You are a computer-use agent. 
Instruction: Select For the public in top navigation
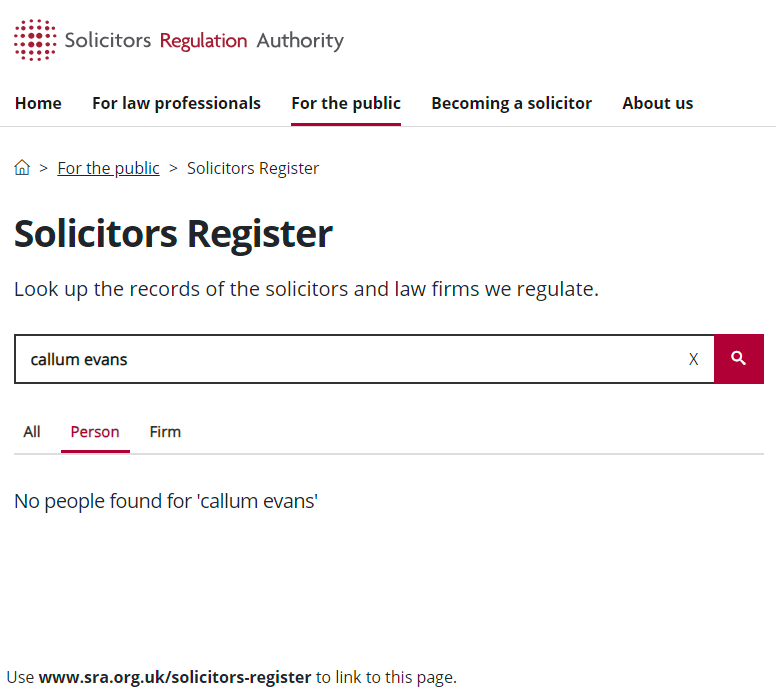pyautogui.click(x=346, y=103)
